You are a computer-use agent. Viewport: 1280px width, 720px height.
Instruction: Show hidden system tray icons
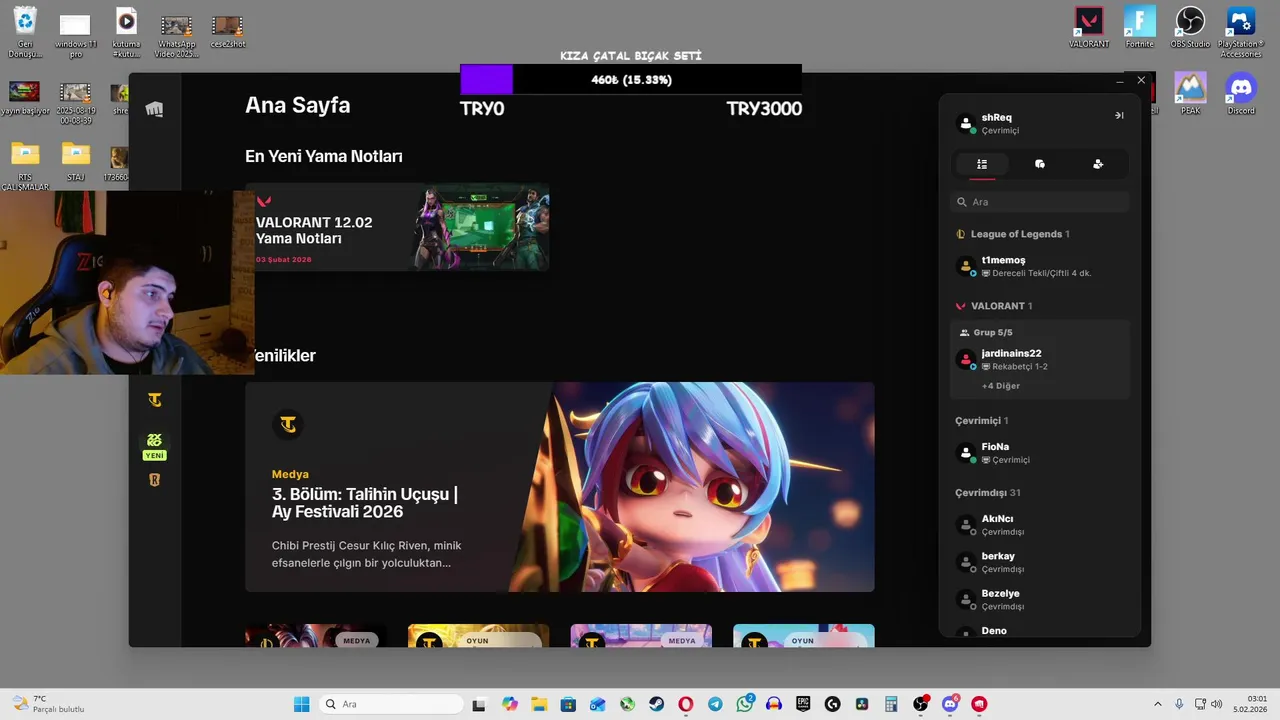point(1158,704)
